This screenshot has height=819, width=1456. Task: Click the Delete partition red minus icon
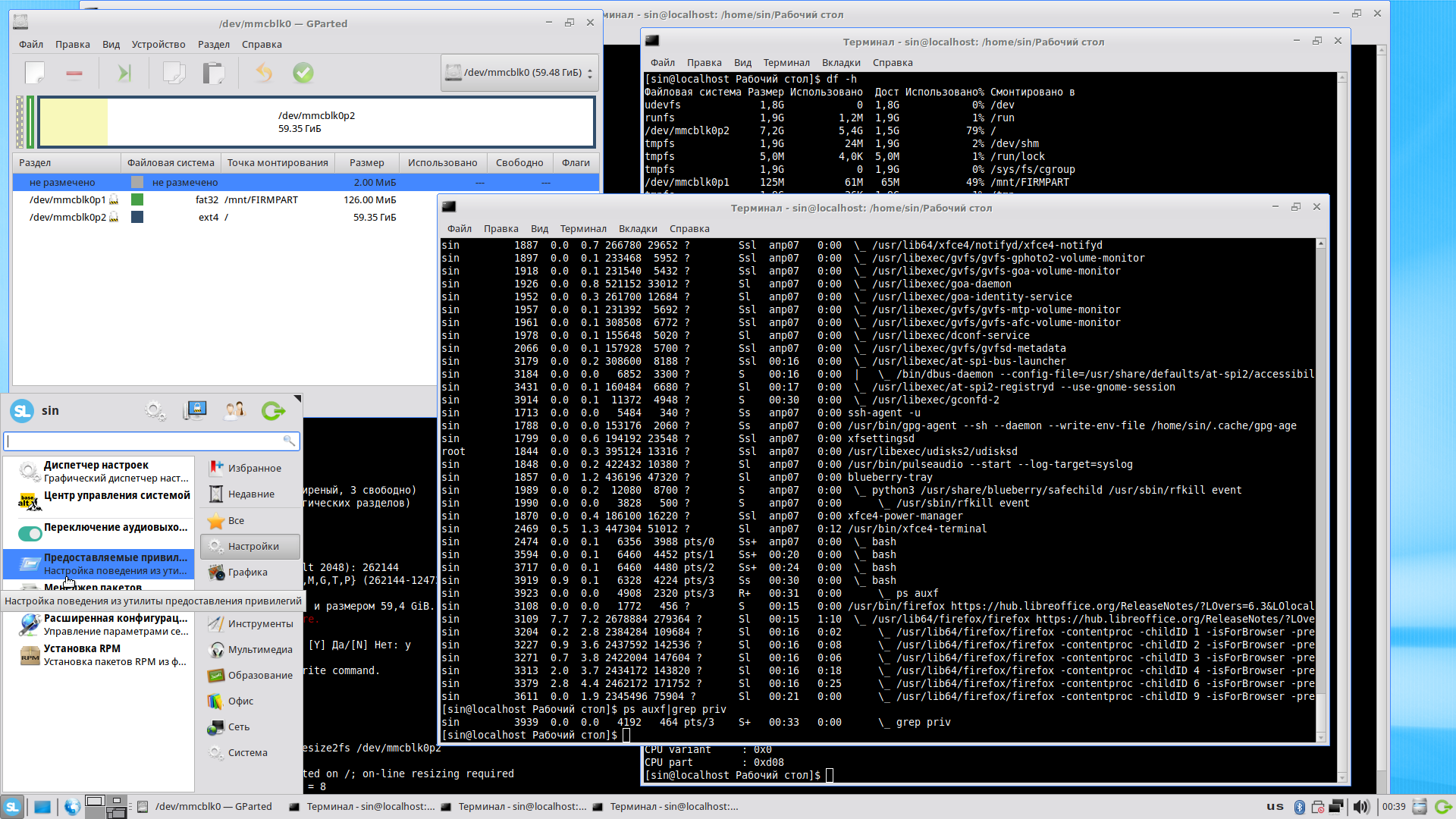[74, 73]
